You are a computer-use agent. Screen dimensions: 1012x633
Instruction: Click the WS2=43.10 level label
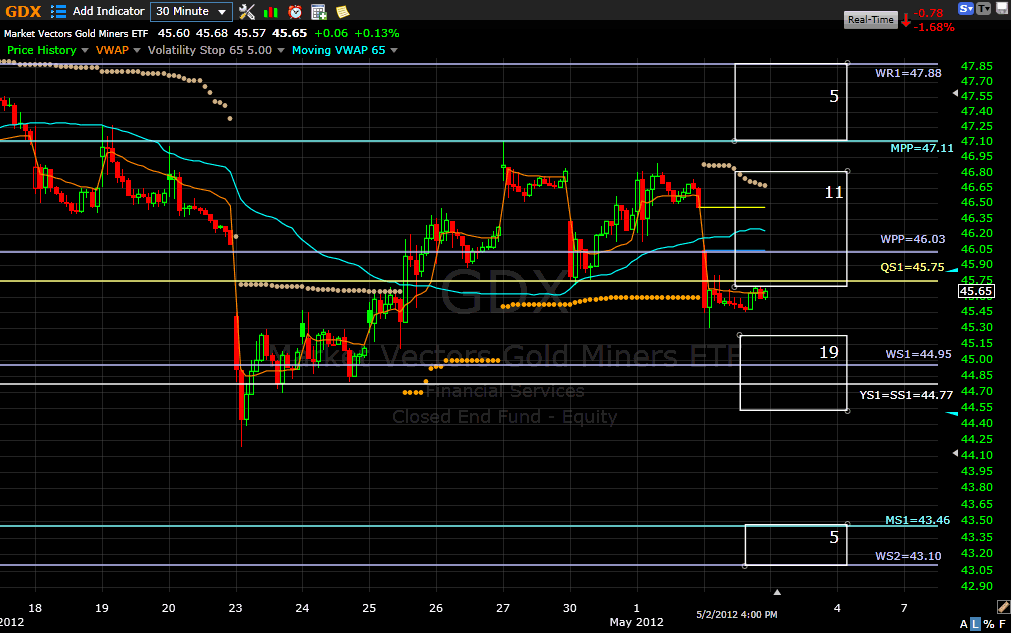[908, 556]
